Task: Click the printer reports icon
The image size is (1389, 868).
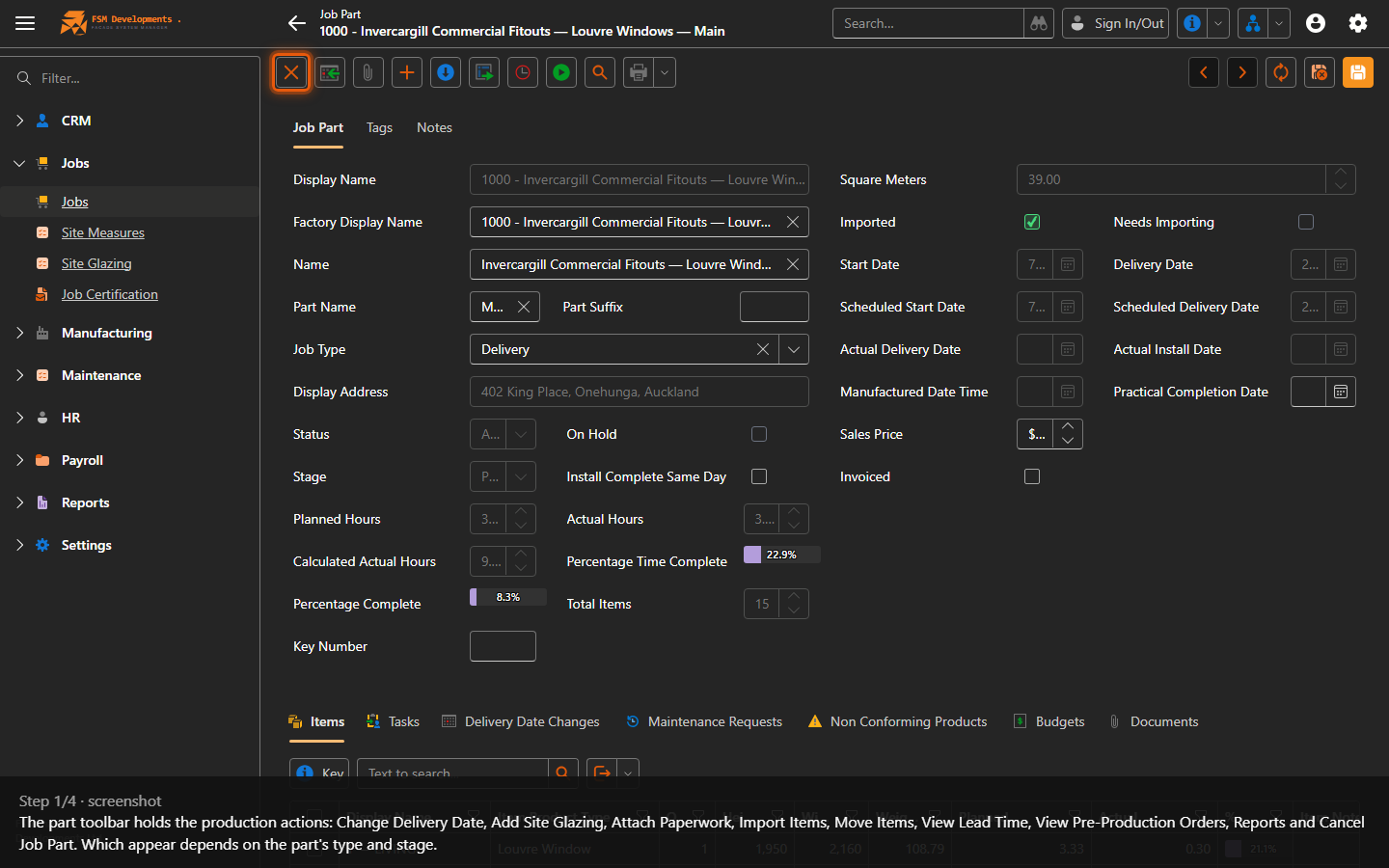Action: point(639,72)
